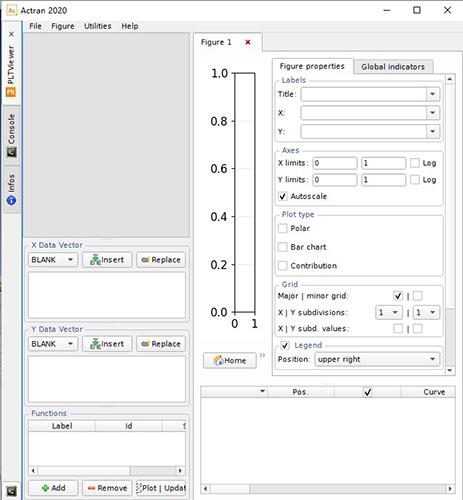This screenshot has height=500, width=463.
Task: Click the Plot | Update button
Action: point(161,488)
